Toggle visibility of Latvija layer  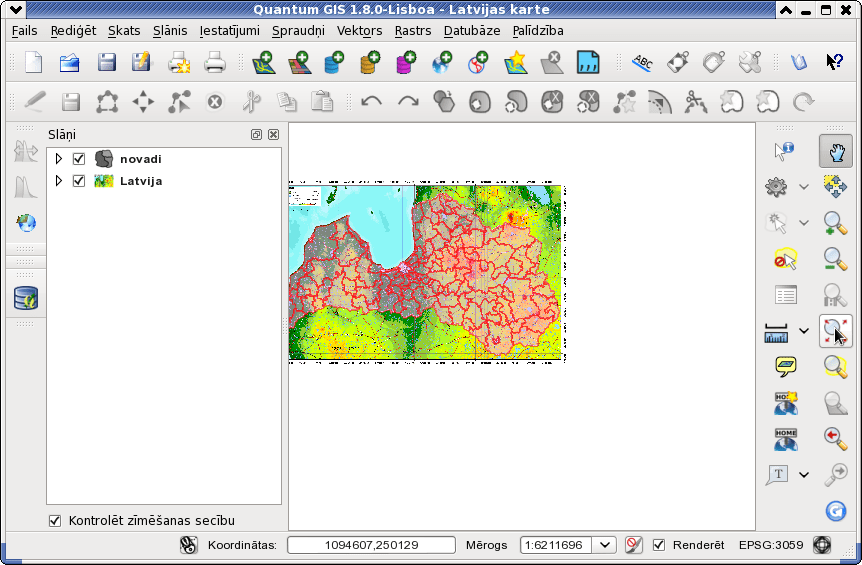click(79, 181)
